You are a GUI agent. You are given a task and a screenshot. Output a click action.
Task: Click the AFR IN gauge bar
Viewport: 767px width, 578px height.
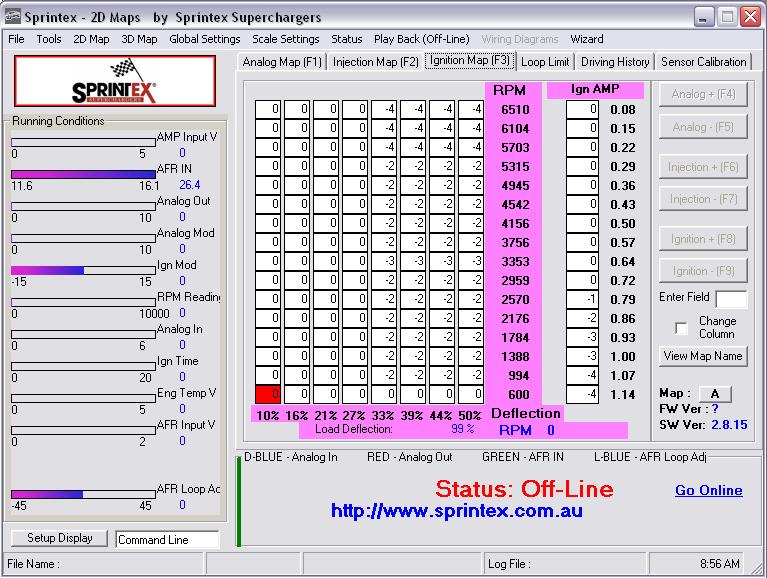tap(84, 174)
